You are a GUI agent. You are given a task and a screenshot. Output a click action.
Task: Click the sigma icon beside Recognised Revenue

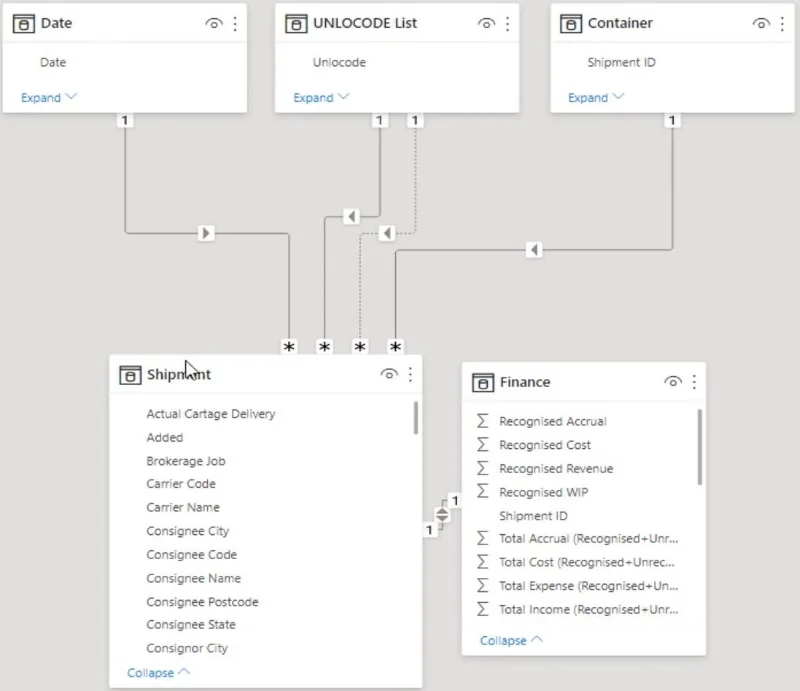click(482, 468)
